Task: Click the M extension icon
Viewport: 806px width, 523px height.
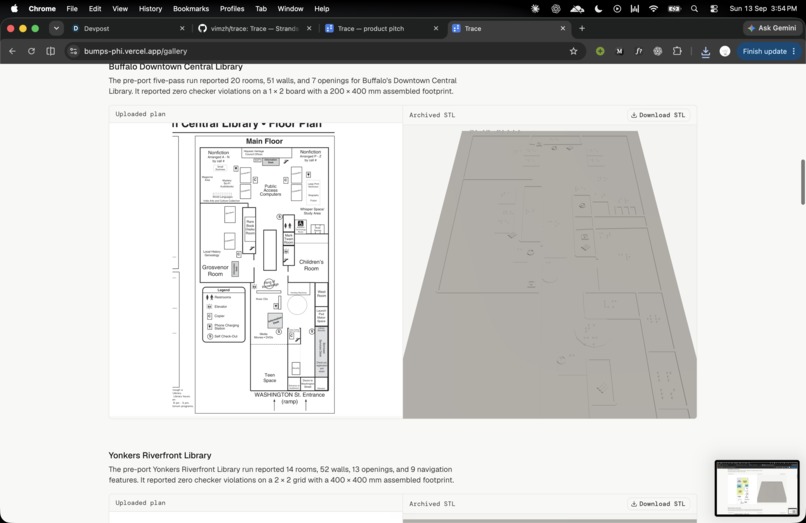Action: click(619, 51)
